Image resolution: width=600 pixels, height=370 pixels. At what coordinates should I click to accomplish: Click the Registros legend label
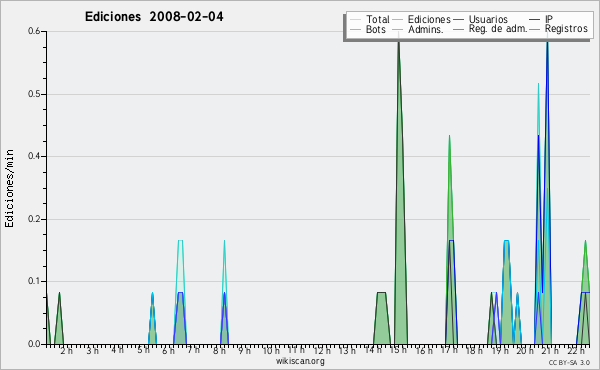(566, 29)
